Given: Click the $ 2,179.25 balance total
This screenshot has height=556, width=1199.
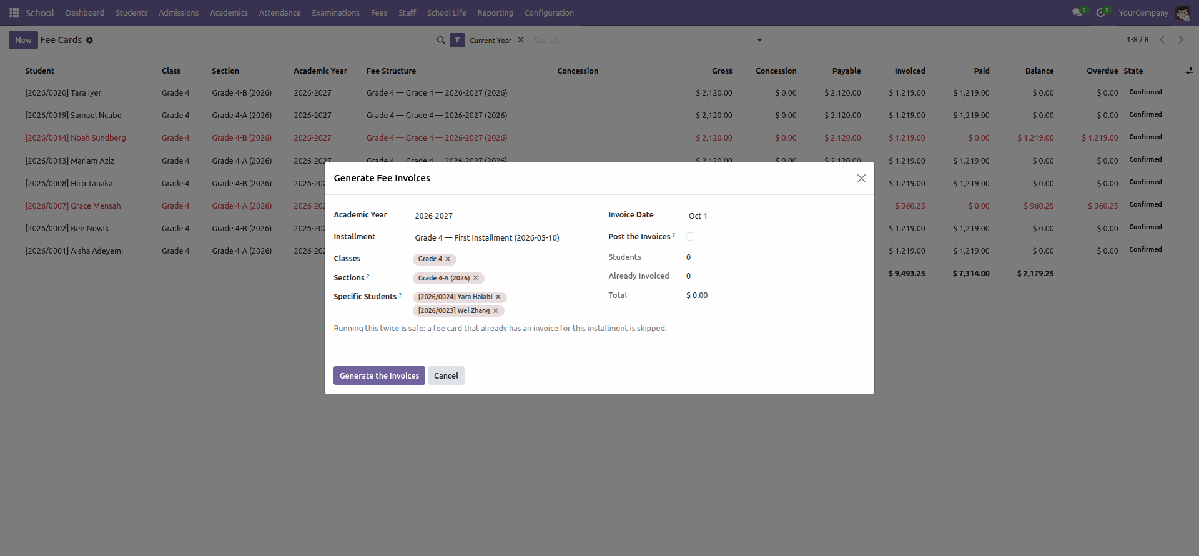Looking at the screenshot, I should click(x=1035, y=273).
